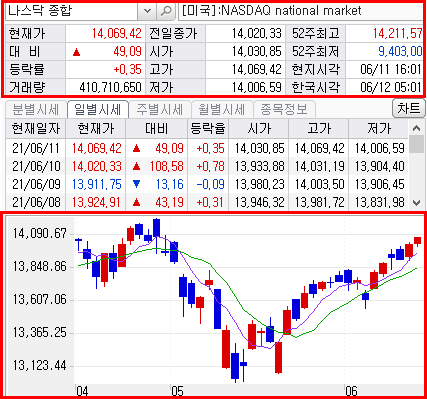Image resolution: width=427 pixels, height=399 pixels.
Task: Click the 대비 column header in table
Action: click(x=157, y=129)
